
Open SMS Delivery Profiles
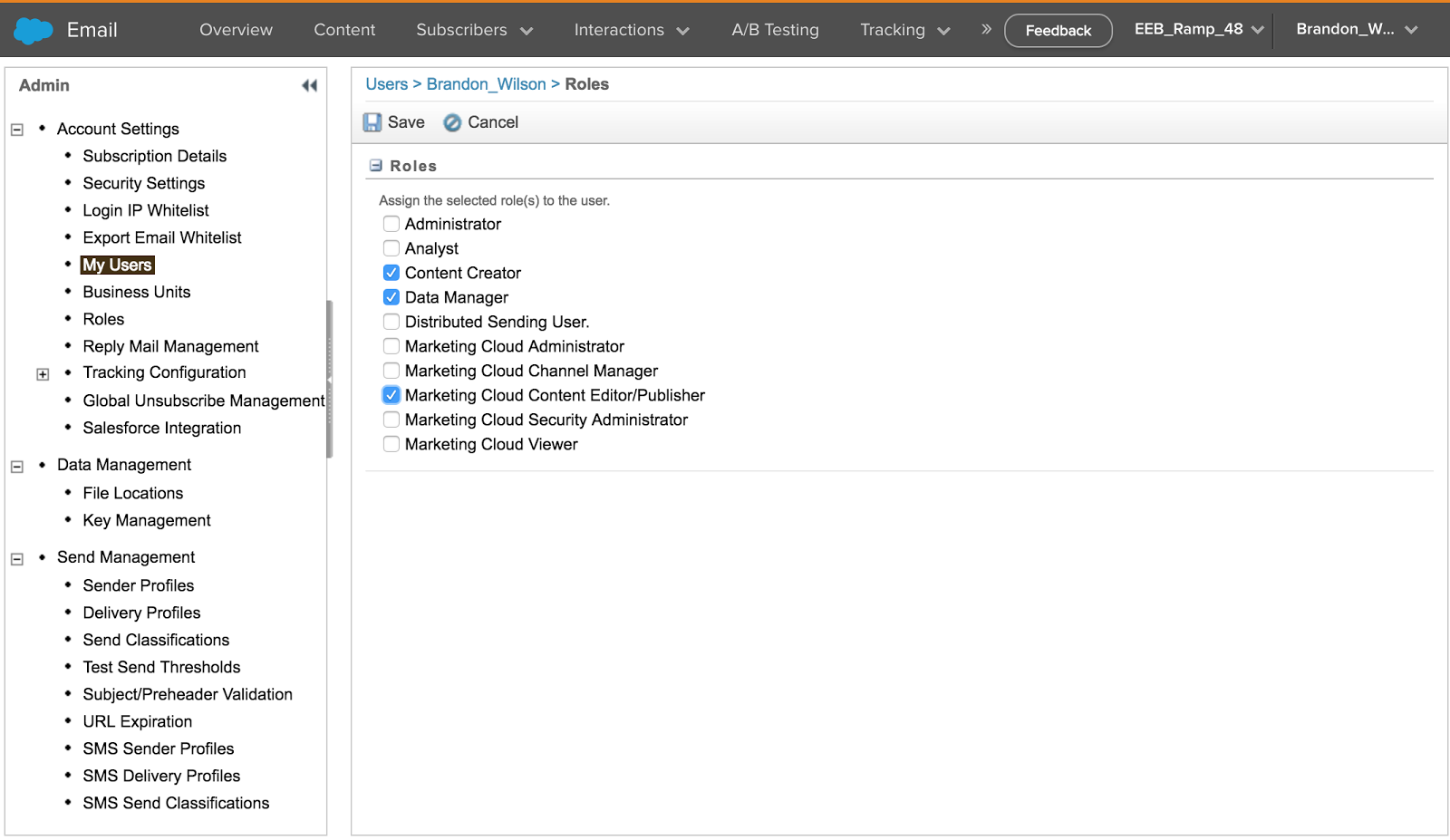point(161,776)
